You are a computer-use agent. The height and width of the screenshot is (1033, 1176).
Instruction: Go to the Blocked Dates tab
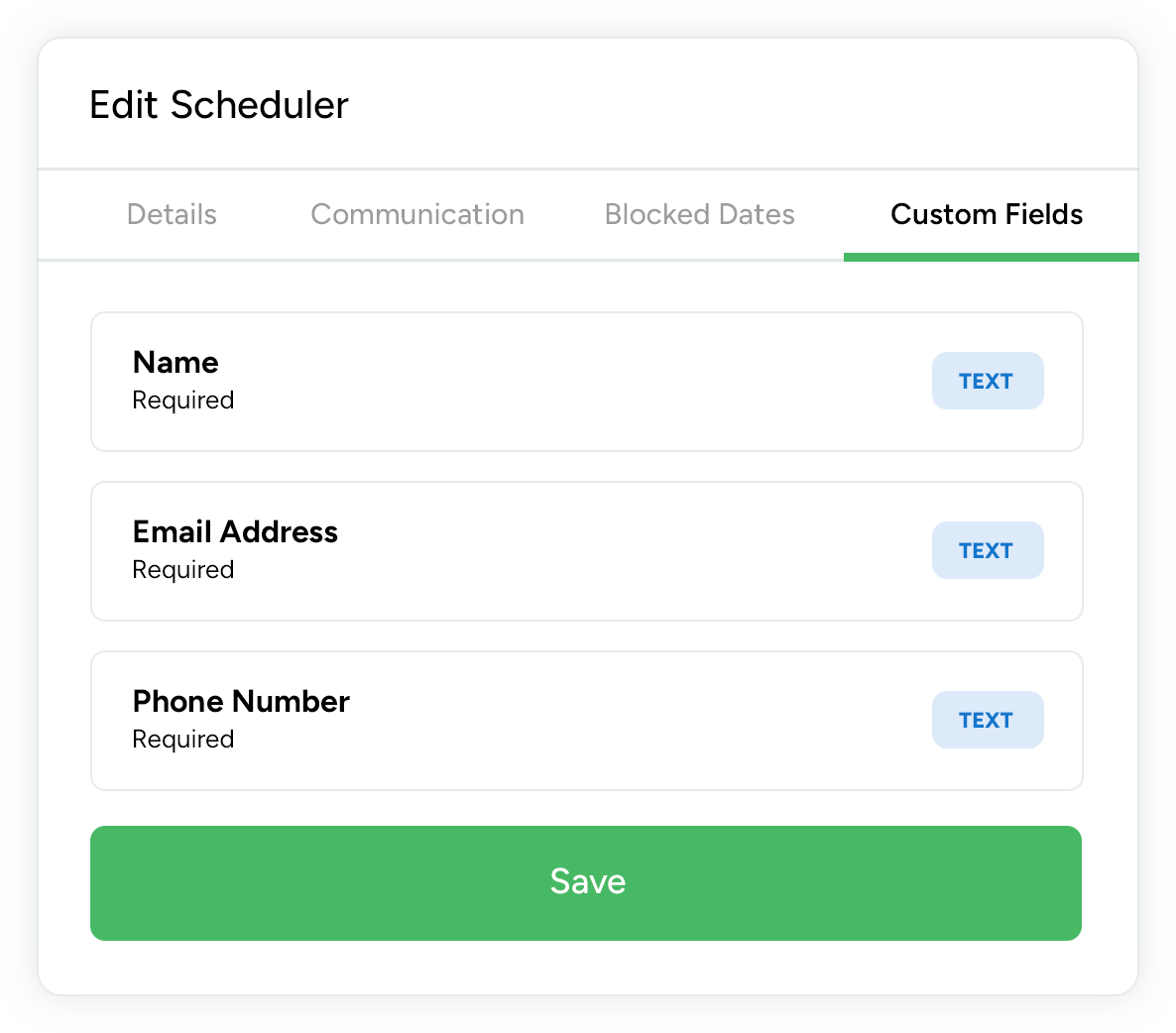[699, 214]
